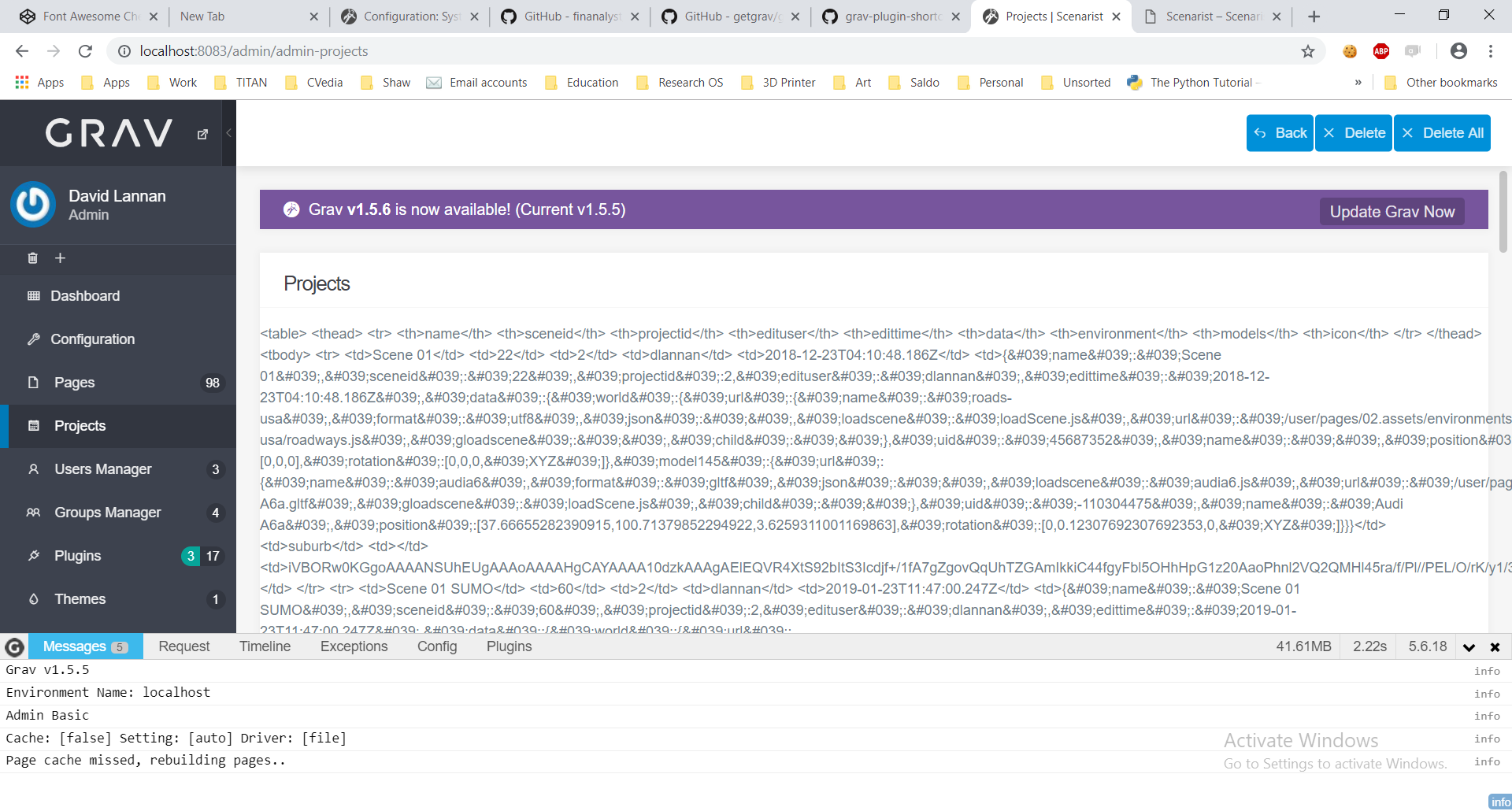The image size is (1512, 811).
Task: Reload the page
Action: pos(85,51)
